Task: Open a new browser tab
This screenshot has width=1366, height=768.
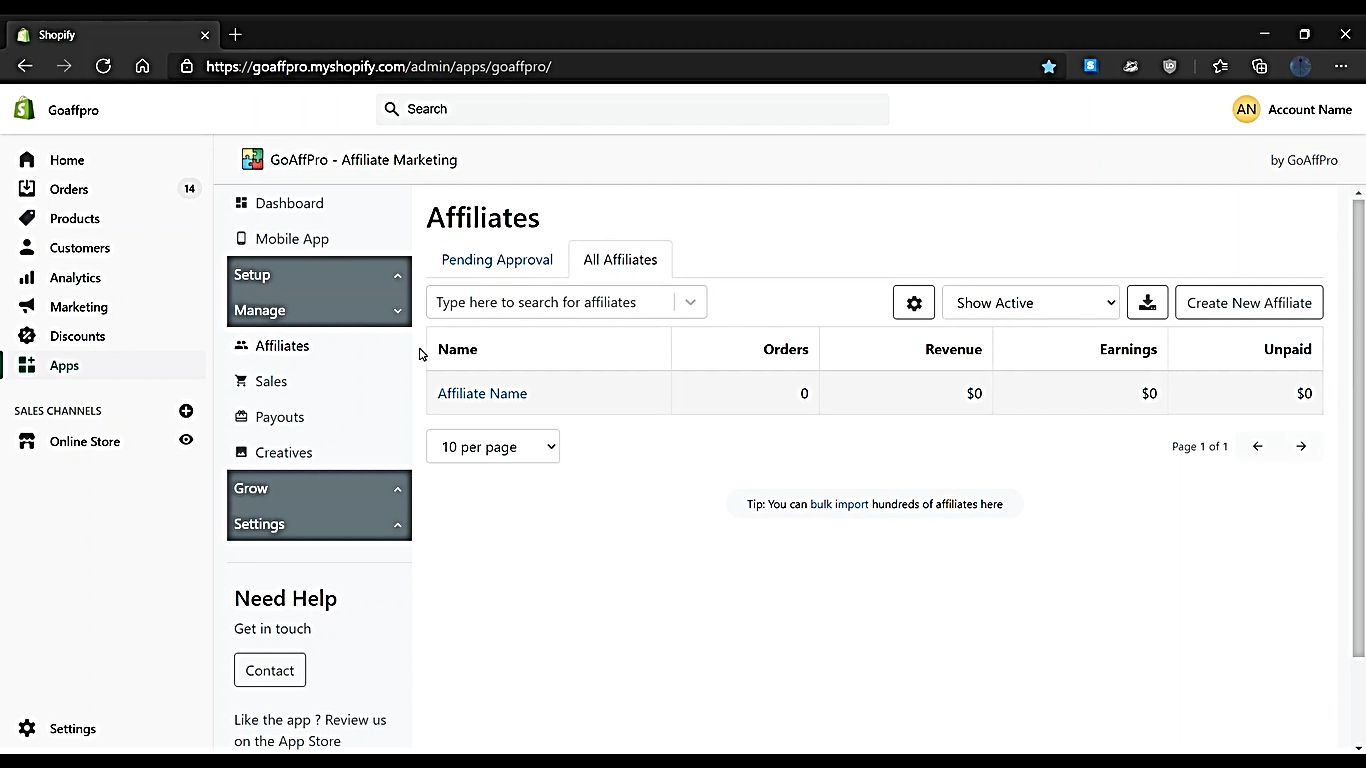Action: 235,34
